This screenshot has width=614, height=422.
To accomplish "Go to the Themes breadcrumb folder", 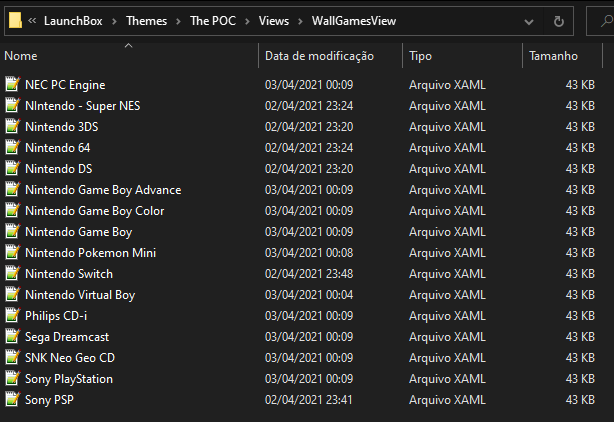I will click(x=146, y=21).
